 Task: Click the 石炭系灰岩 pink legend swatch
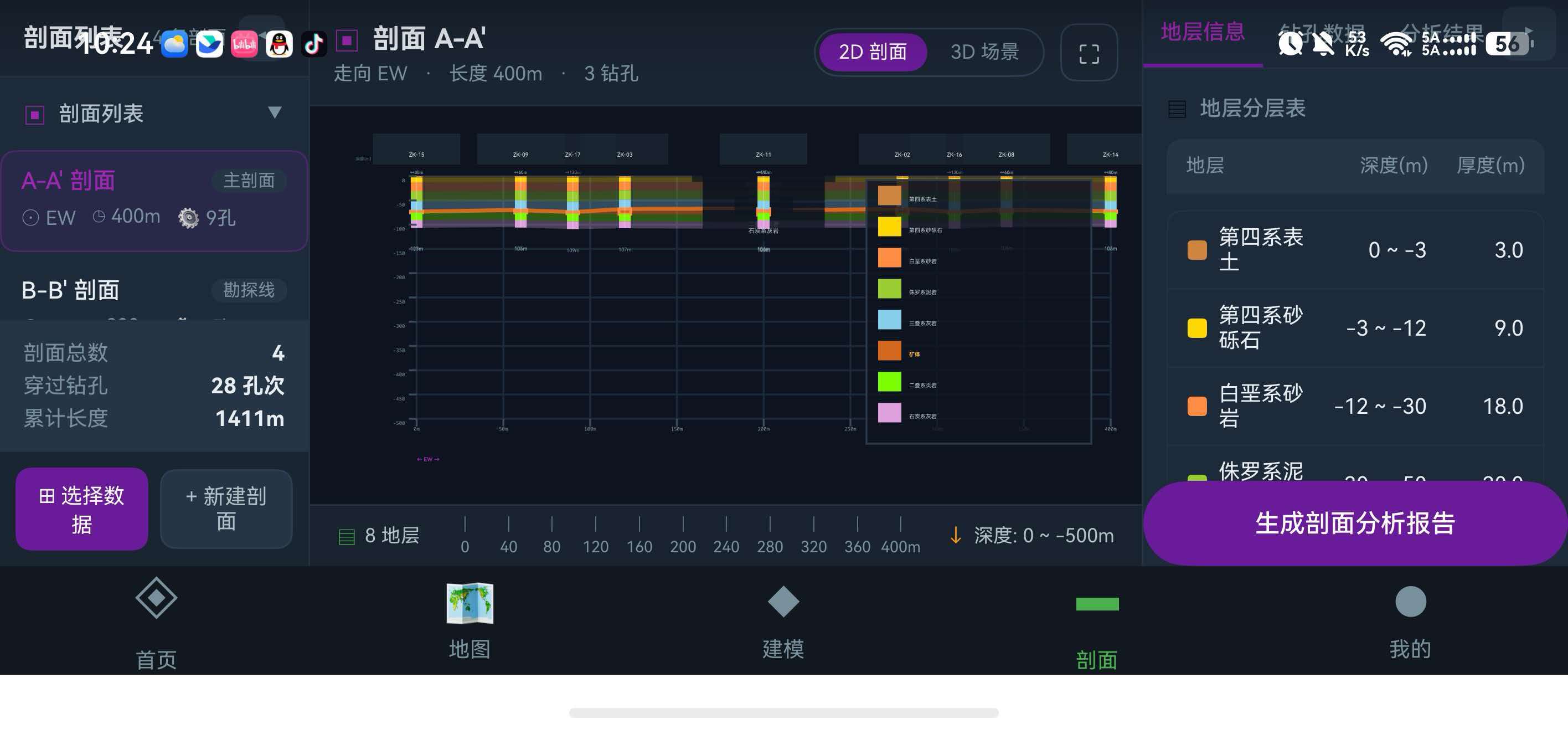pos(889,413)
